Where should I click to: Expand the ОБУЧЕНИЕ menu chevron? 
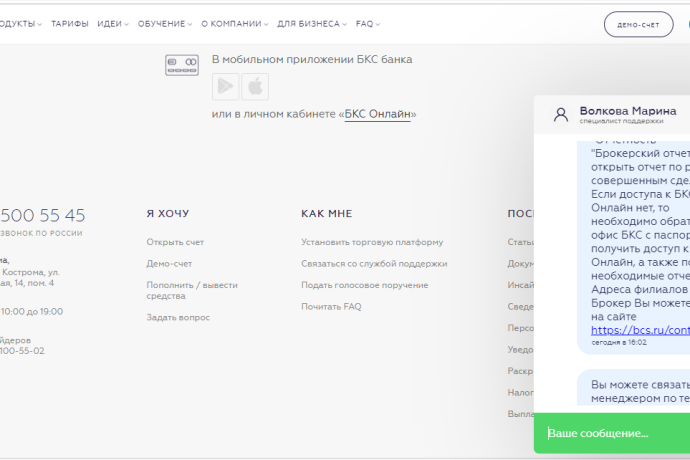pos(190,25)
